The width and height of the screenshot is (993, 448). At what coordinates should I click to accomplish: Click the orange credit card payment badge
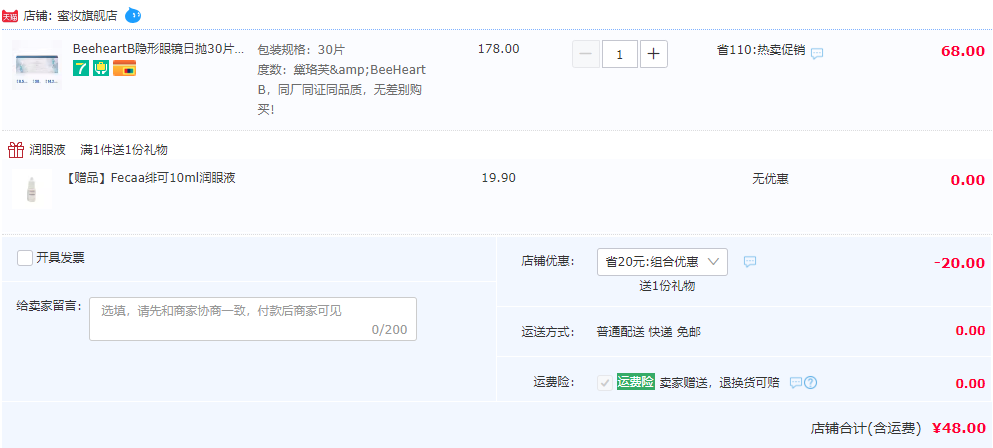[x=125, y=68]
